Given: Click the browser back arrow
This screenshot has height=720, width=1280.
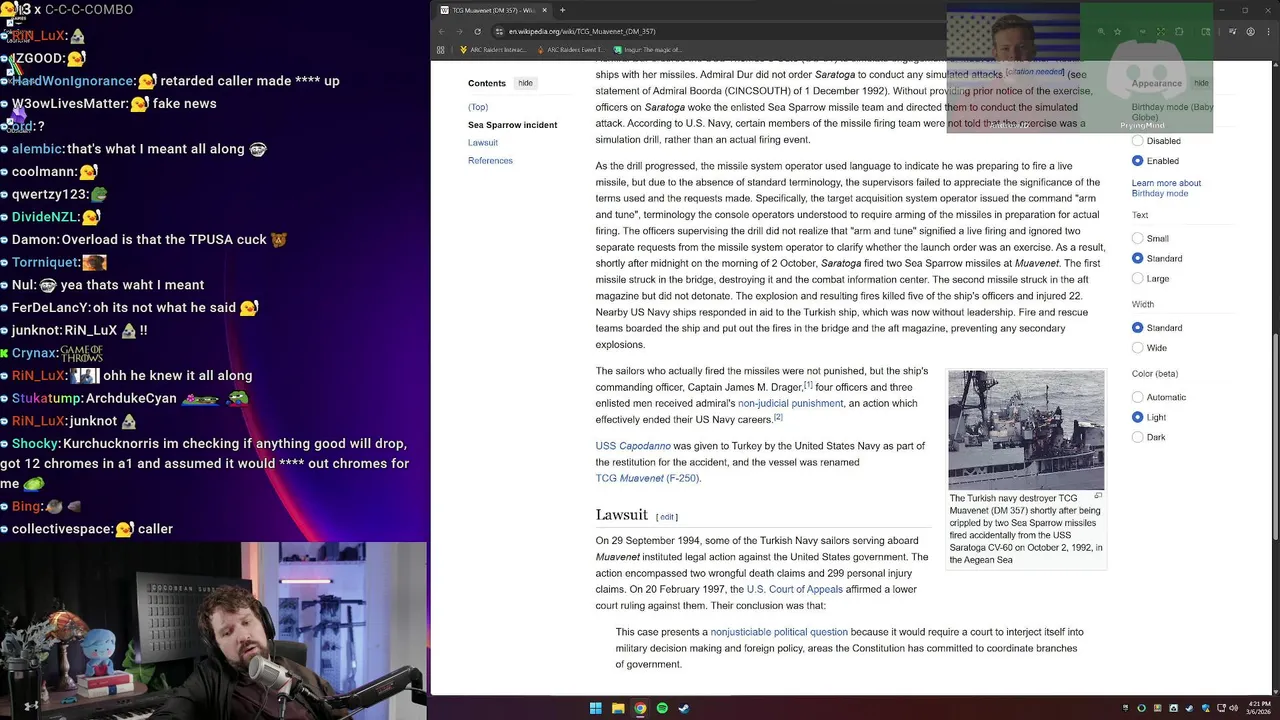Looking at the screenshot, I should pos(441,31).
